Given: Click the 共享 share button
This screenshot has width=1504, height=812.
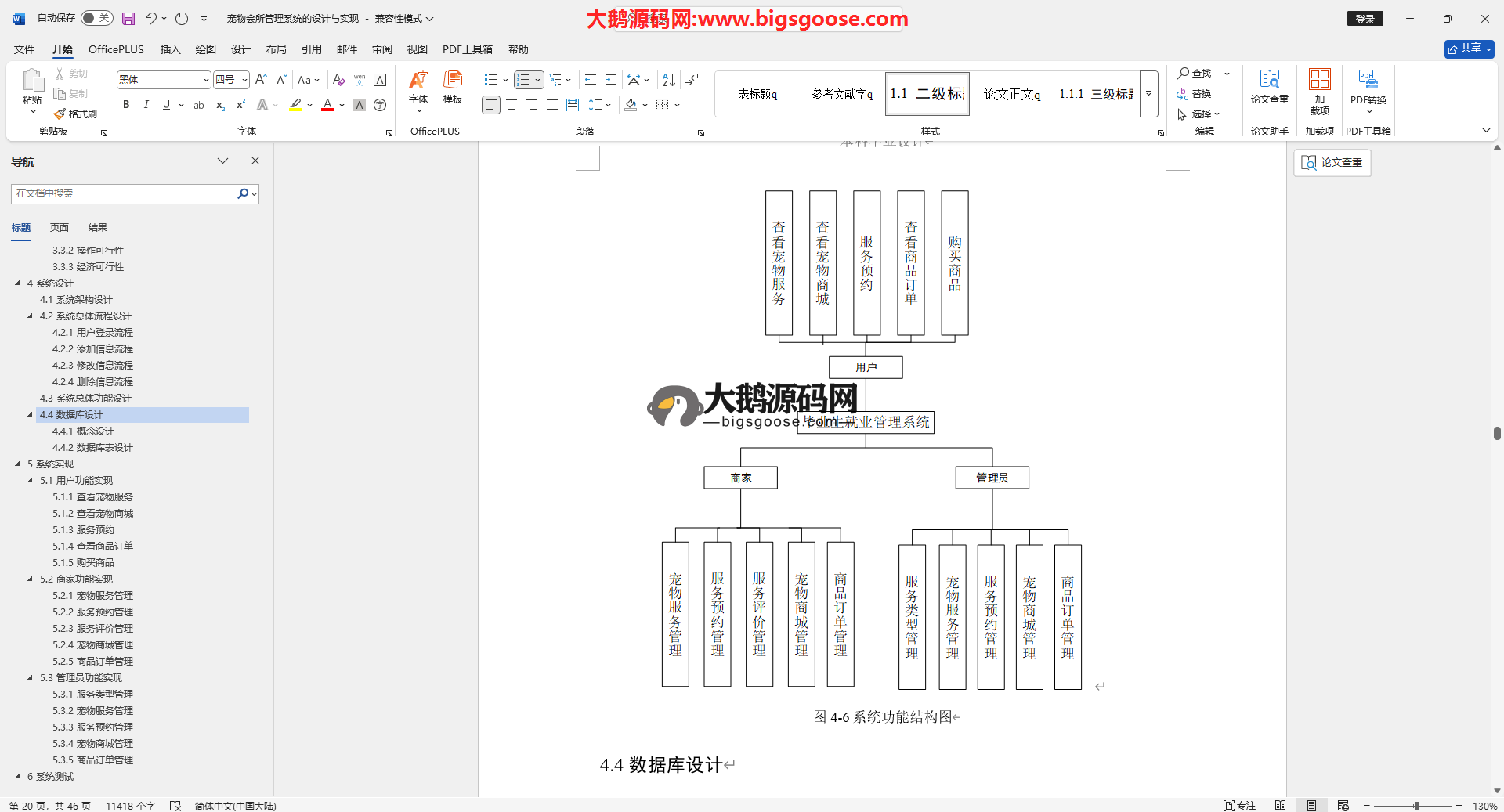Looking at the screenshot, I should (x=1469, y=49).
